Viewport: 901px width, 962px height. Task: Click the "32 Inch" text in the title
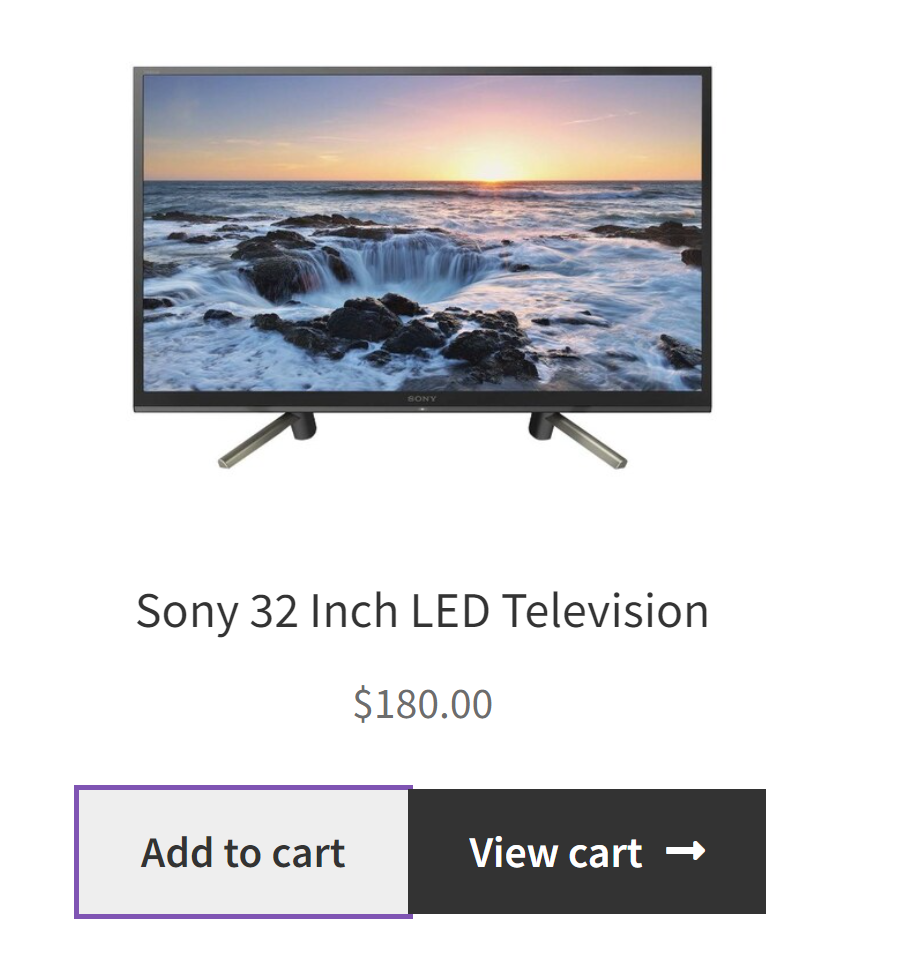click(324, 610)
